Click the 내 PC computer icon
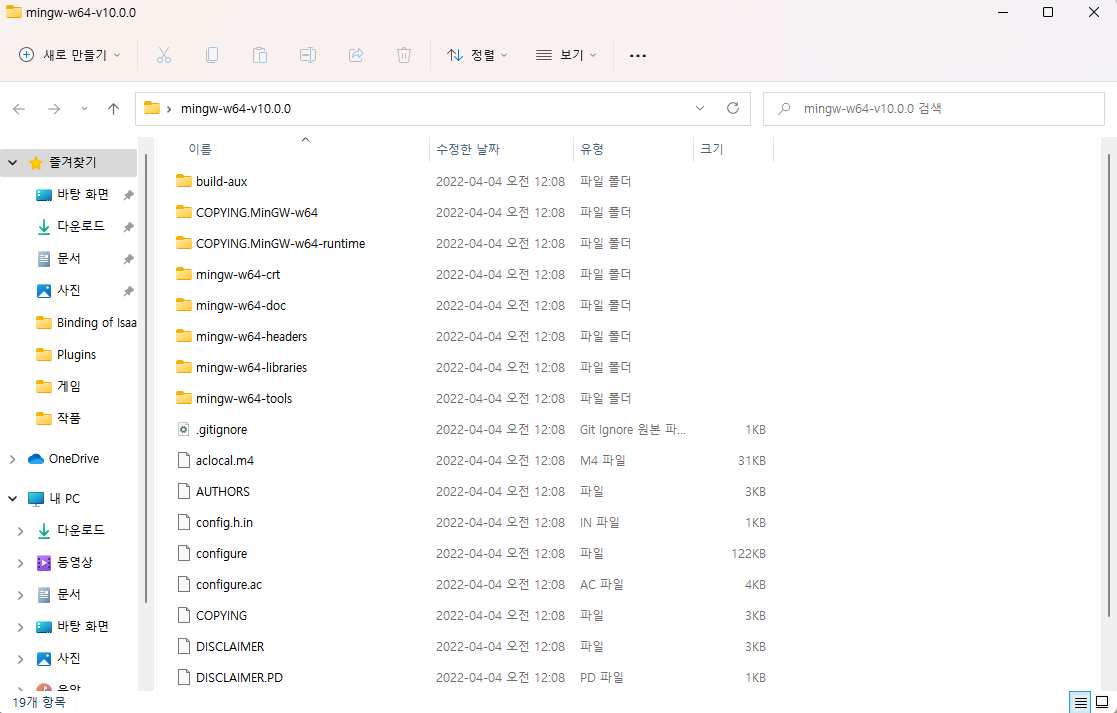 pyautogui.click(x=36, y=499)
